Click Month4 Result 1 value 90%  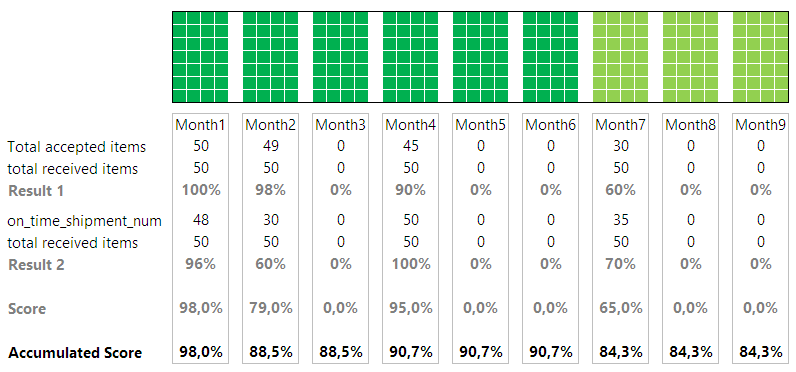411,191
